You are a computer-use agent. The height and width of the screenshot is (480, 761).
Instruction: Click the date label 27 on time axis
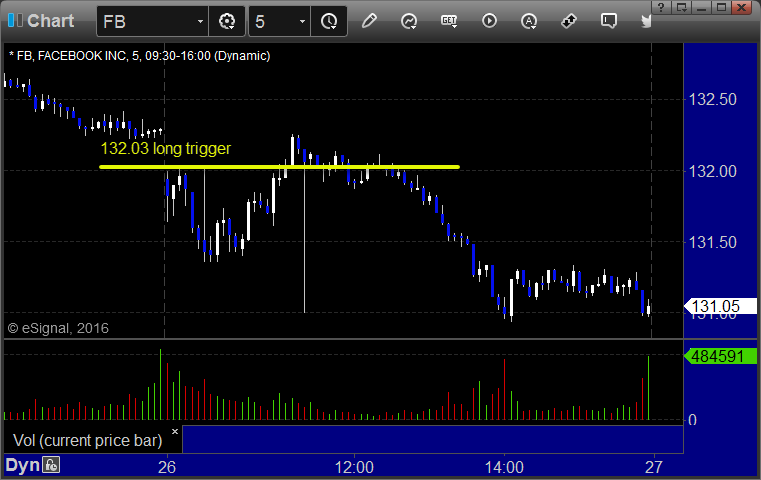point(654,467)
